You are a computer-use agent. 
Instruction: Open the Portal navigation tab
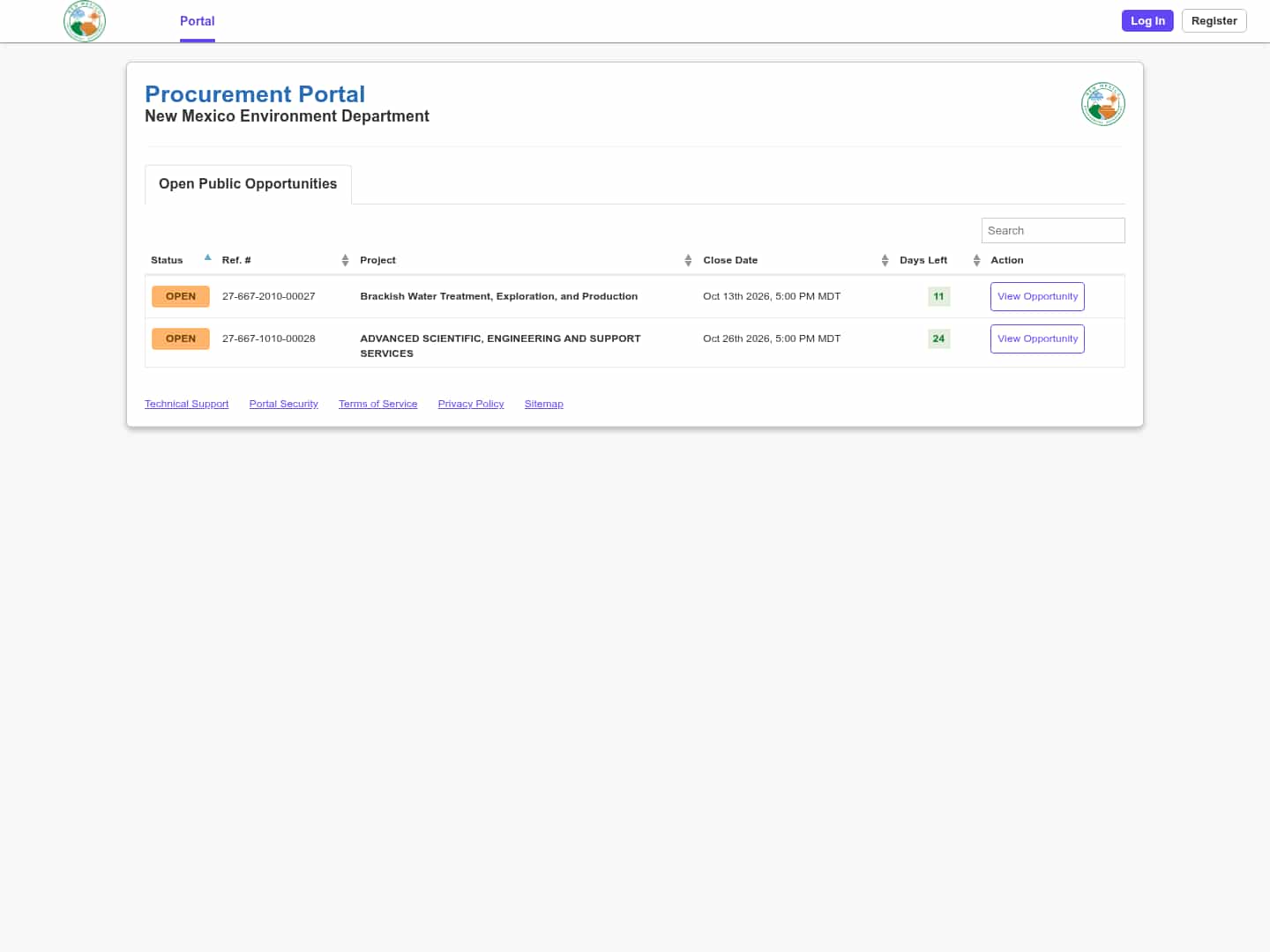pos(198,21)
